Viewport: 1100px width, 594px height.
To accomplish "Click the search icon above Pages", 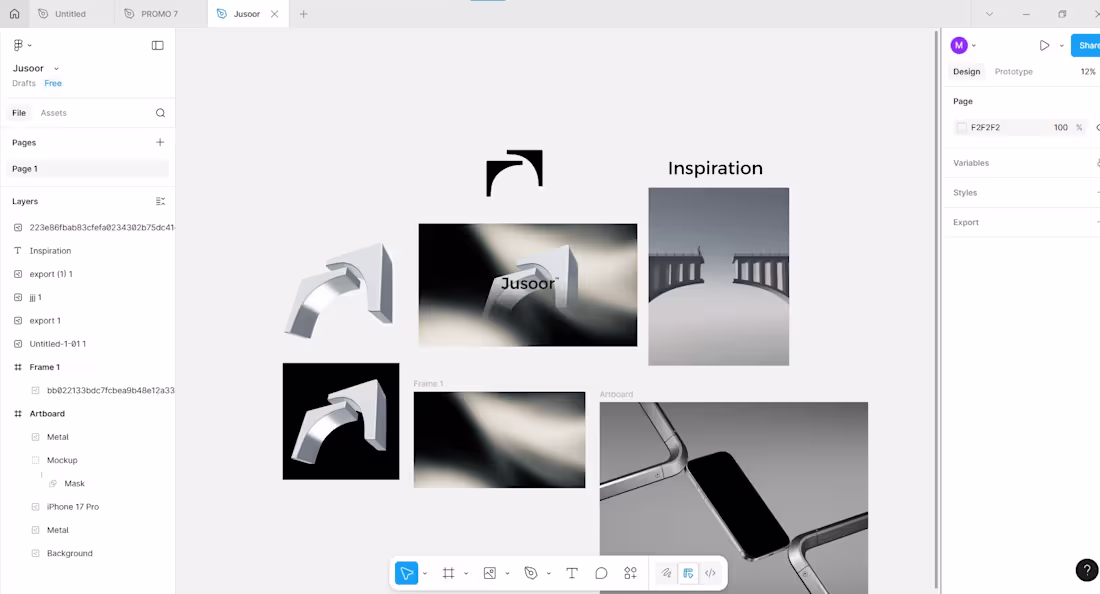I will tap(160, 112).
